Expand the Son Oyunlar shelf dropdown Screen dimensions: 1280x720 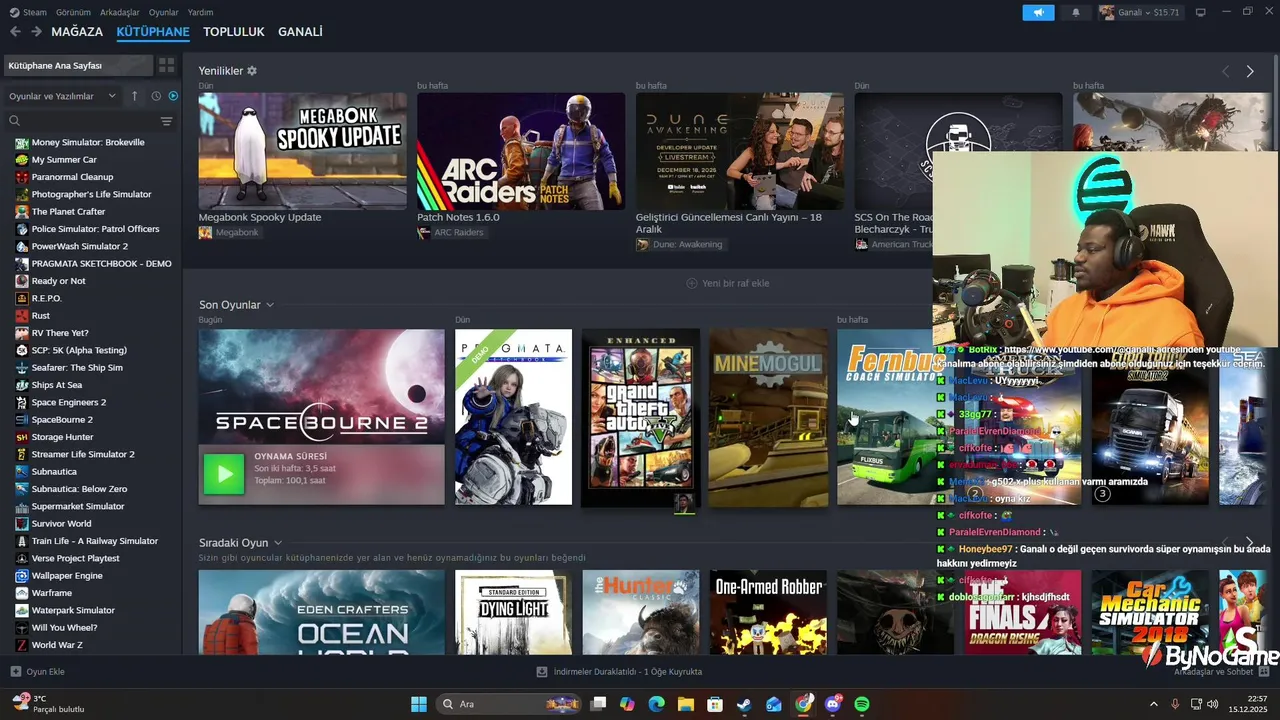pos(270,305)
